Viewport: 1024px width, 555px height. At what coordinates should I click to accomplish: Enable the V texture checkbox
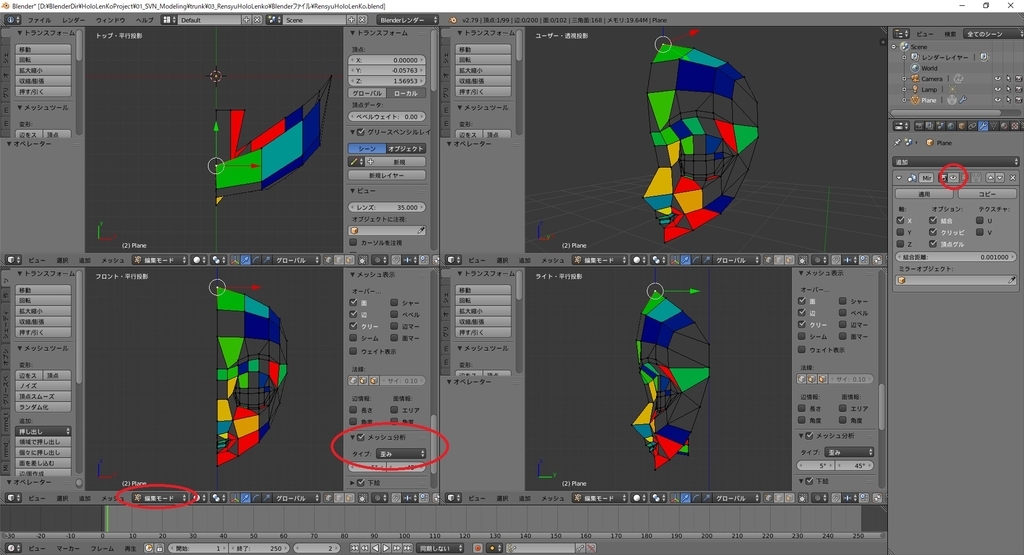tap(980, 232)
